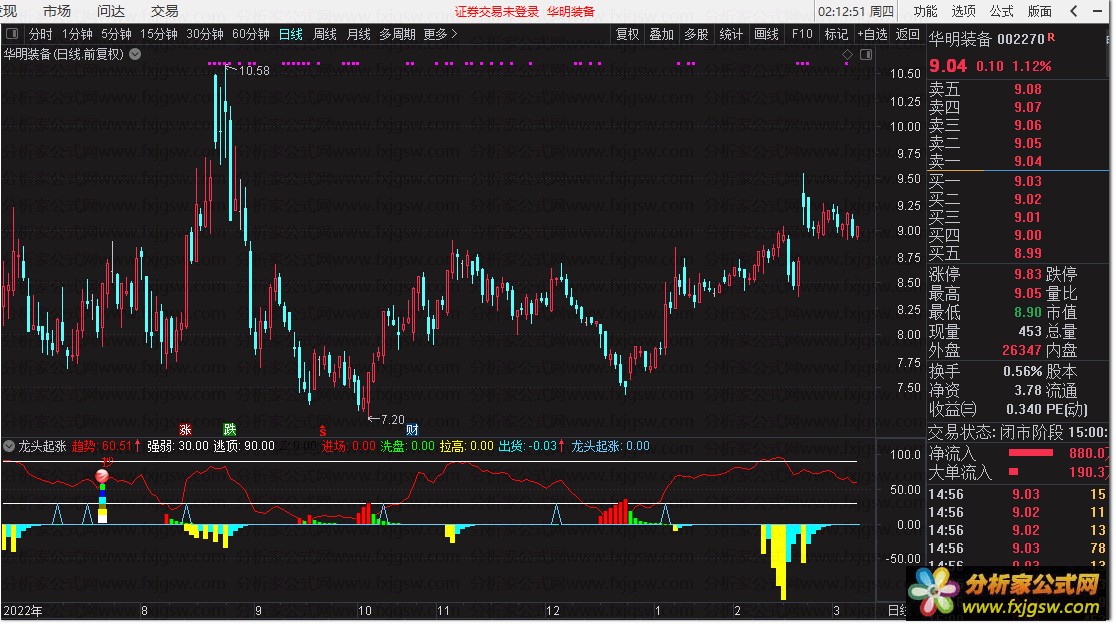Open the chart title dropdown arrow
This screenshot has width=1116, height=624.
tap(135, 54)
